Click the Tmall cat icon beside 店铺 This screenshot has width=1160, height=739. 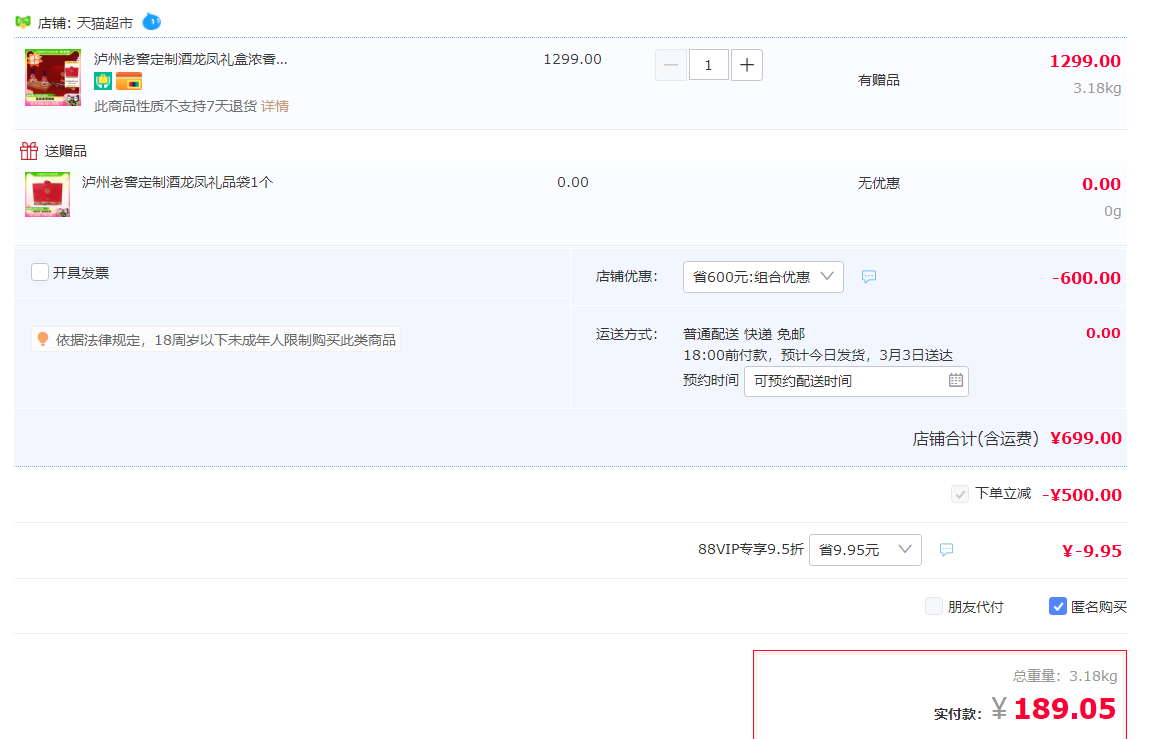23,22
